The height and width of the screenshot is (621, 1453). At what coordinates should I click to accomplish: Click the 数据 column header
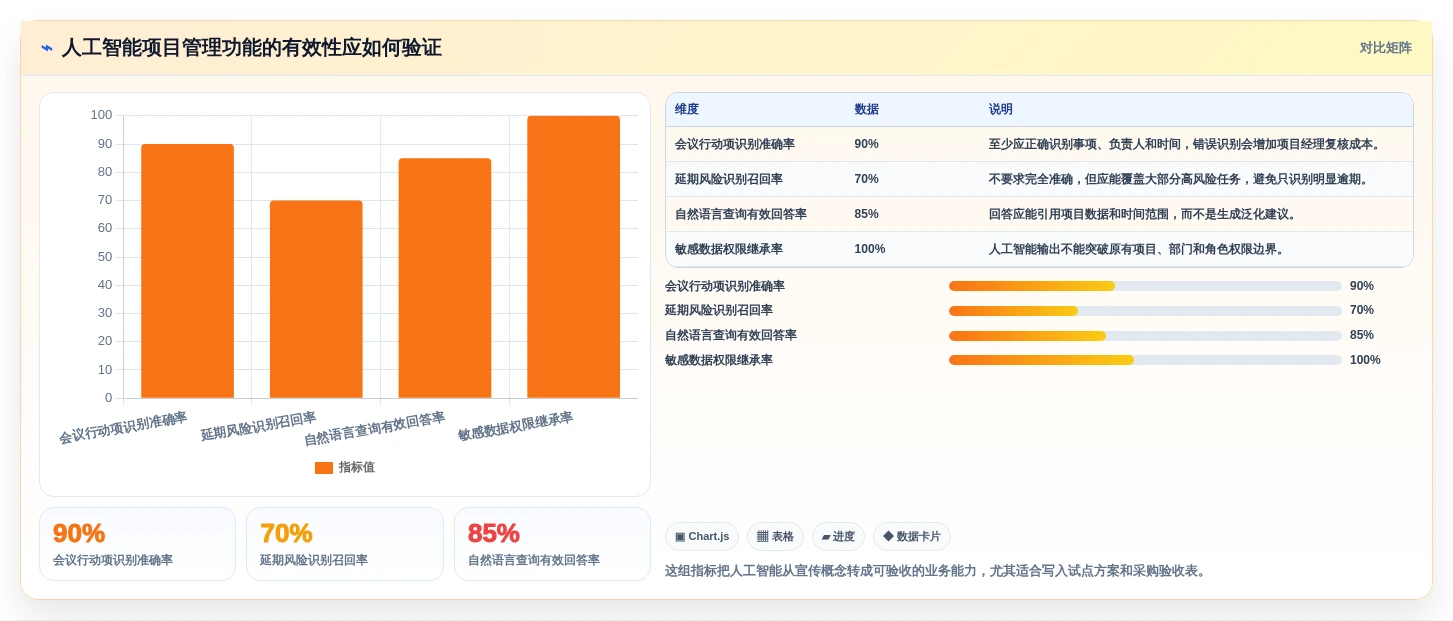(866, 110)
